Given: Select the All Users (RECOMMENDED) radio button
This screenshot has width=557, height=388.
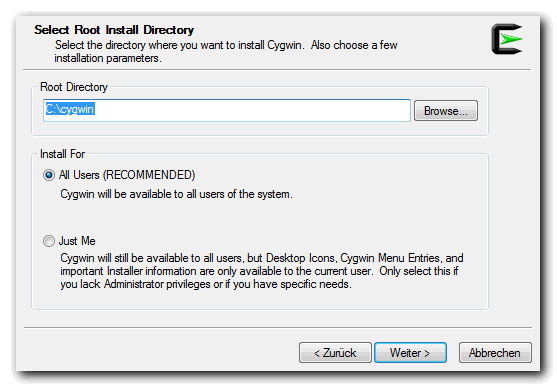Looking at the screenshot, I should point(49,175).
